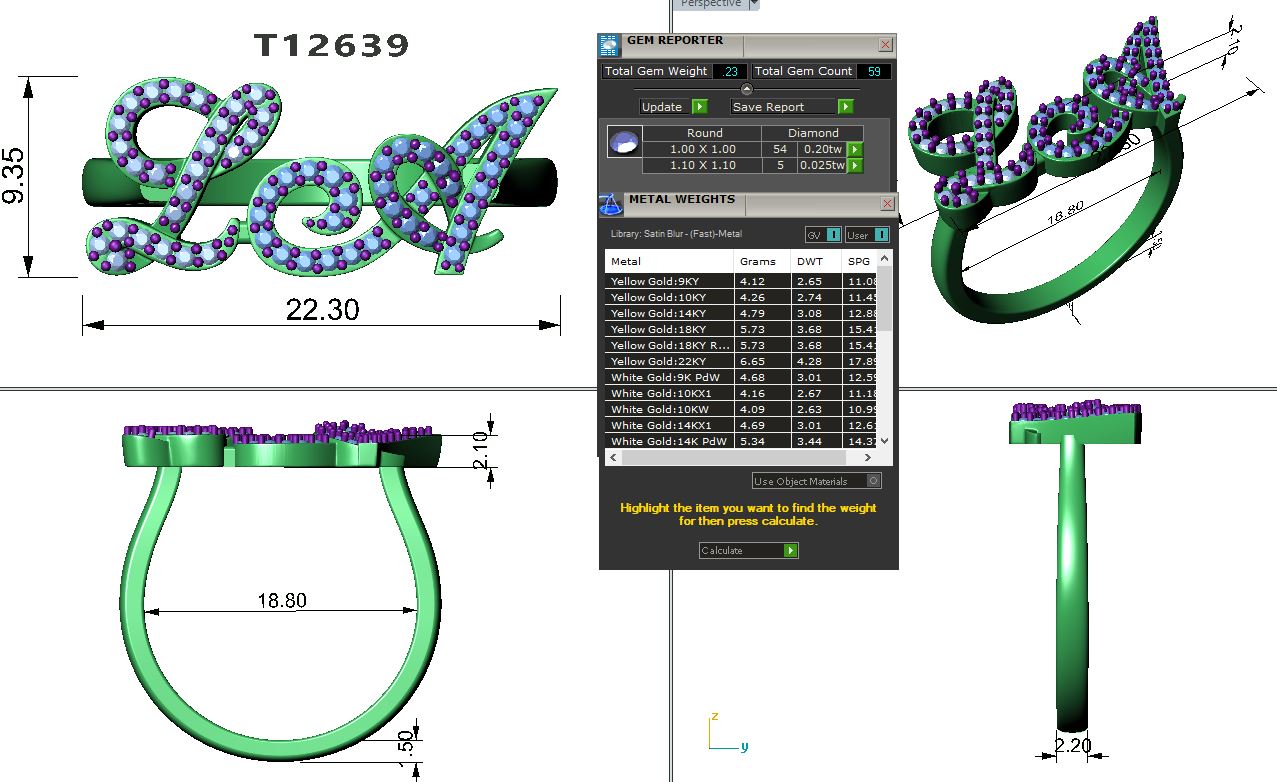Select the White Gold:10KW row

tap(672, 409)
